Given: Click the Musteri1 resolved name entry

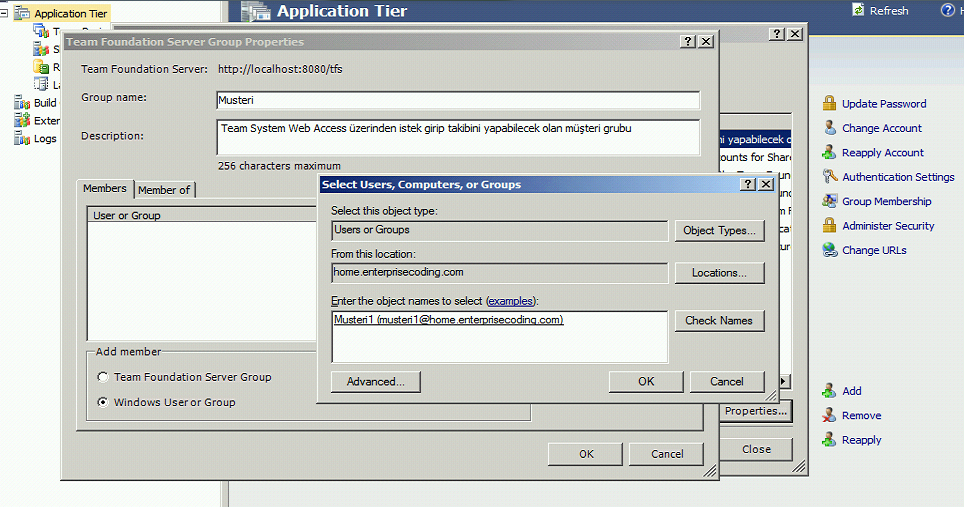Looking at the screenshot, I should [x=448, y=320].
